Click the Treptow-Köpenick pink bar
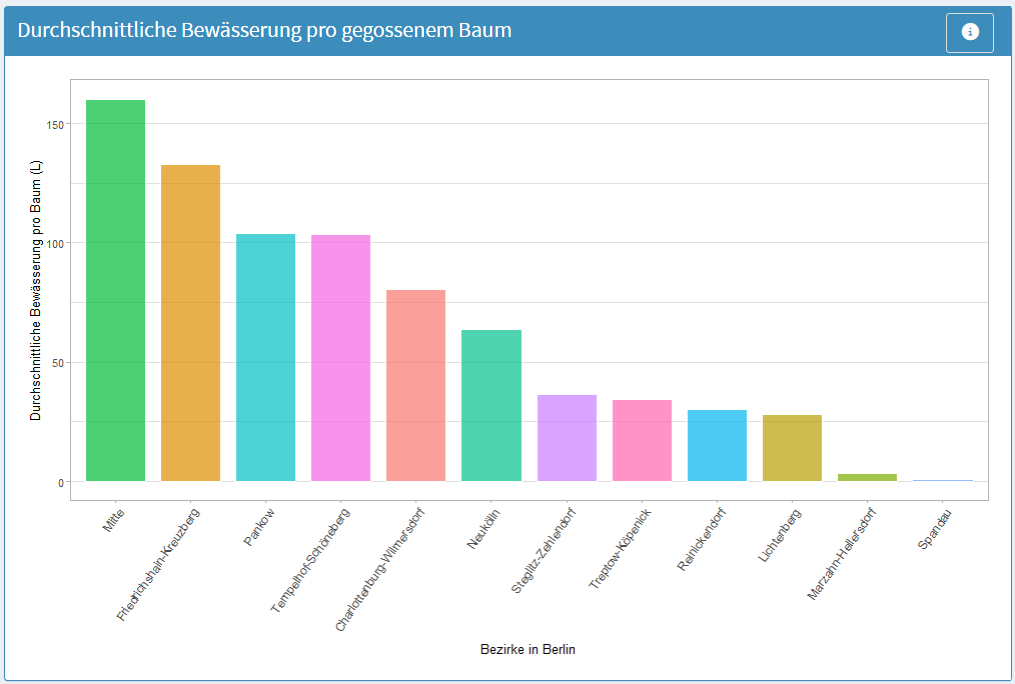The image size is (1015, 684). coord(641,440)
